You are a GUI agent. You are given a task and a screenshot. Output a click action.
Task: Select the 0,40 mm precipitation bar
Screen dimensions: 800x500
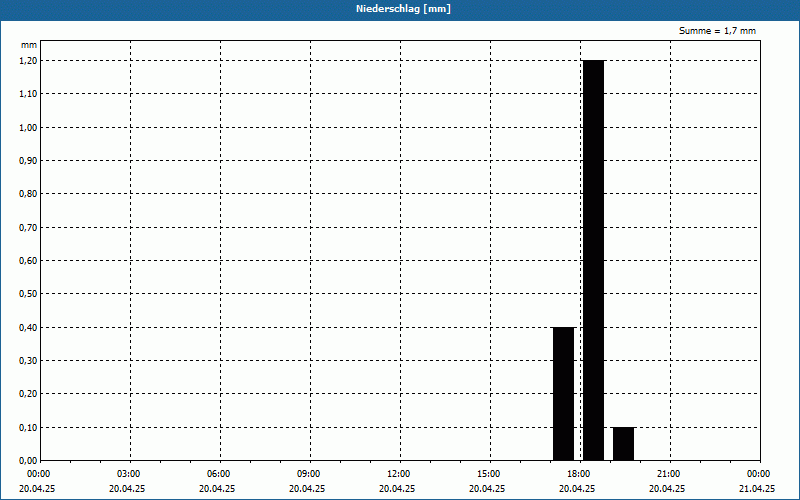coord(564,394)
